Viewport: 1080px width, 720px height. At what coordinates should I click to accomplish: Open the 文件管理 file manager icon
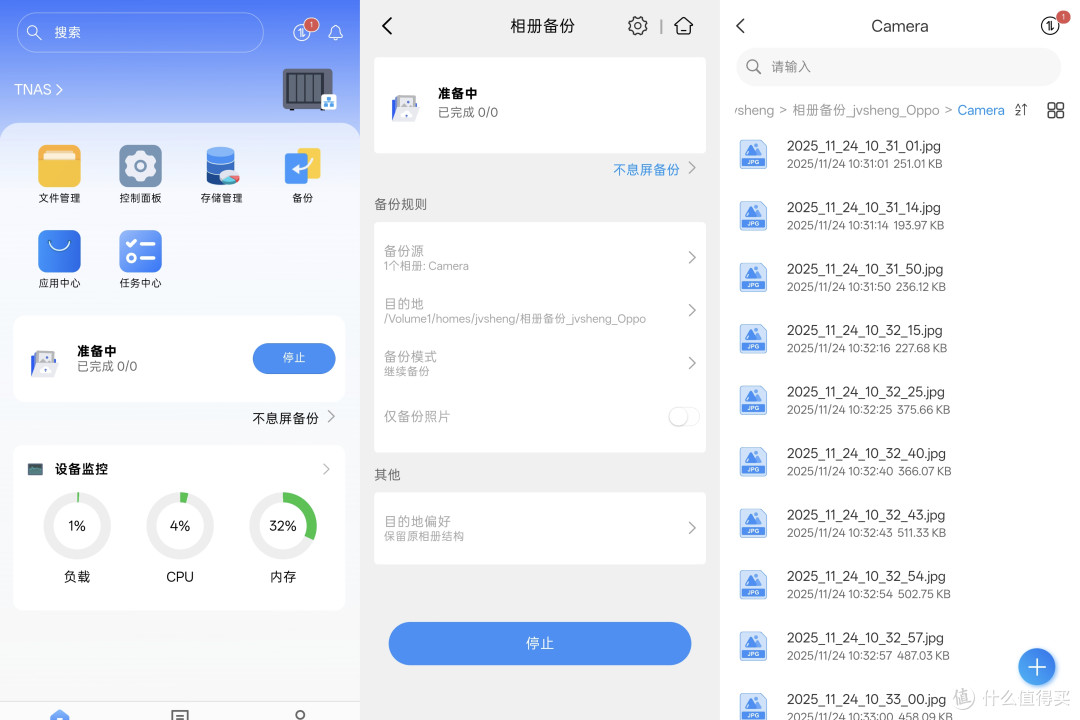tap(59, 166)
